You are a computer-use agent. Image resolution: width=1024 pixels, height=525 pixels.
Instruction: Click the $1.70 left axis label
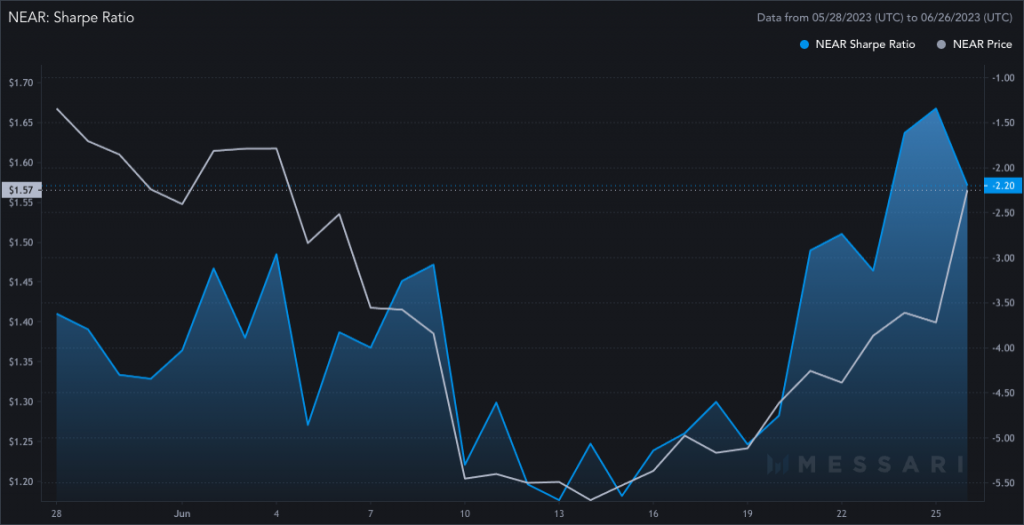[x=21, y=82]
